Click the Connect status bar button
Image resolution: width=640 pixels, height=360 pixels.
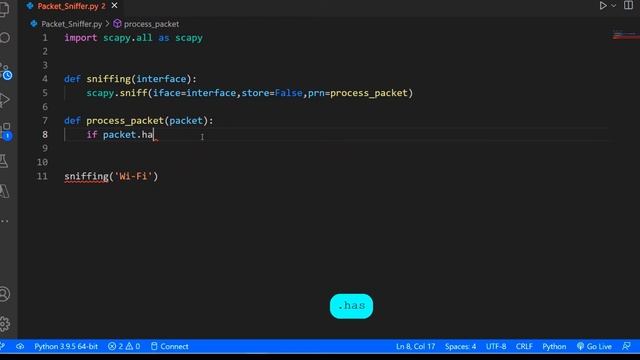[x=169, y=347]
